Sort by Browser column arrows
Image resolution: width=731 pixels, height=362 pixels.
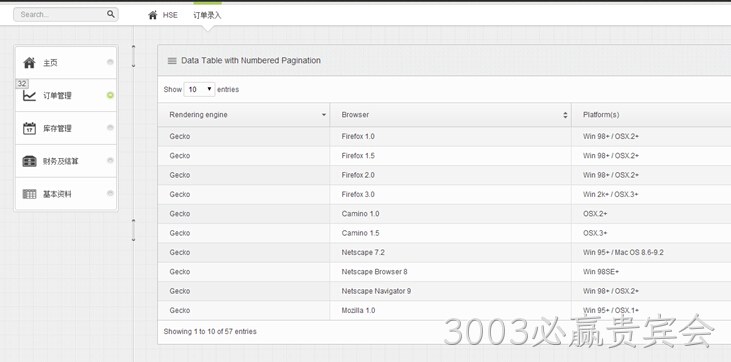pos(565,115)
